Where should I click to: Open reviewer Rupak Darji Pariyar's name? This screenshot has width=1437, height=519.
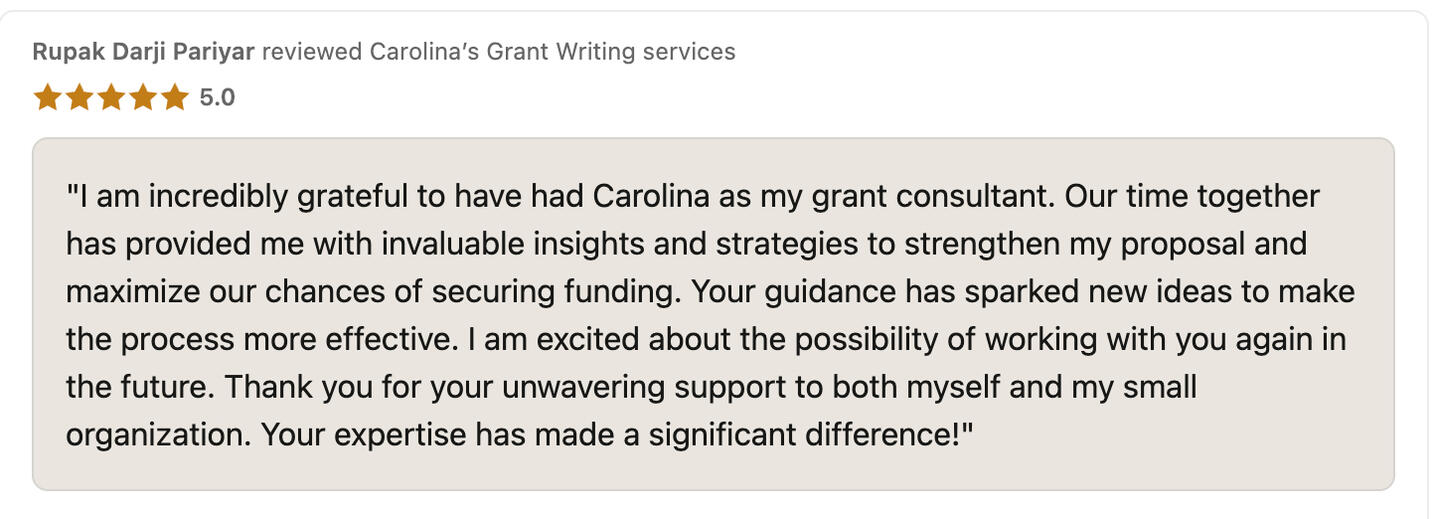143,51
